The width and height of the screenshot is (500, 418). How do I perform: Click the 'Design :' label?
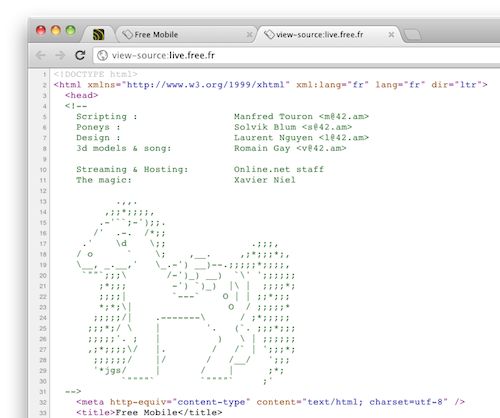click(98, 138)
